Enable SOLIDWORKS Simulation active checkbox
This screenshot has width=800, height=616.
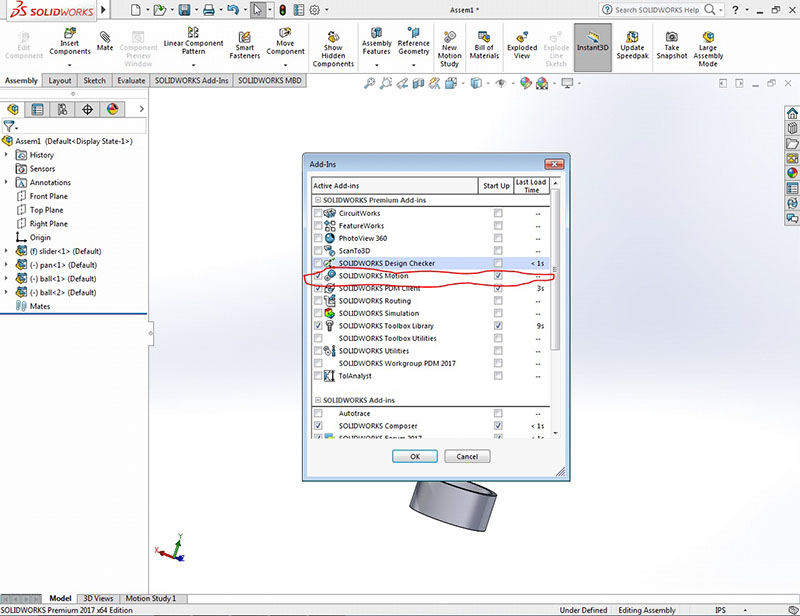click(x=318, y=313)
